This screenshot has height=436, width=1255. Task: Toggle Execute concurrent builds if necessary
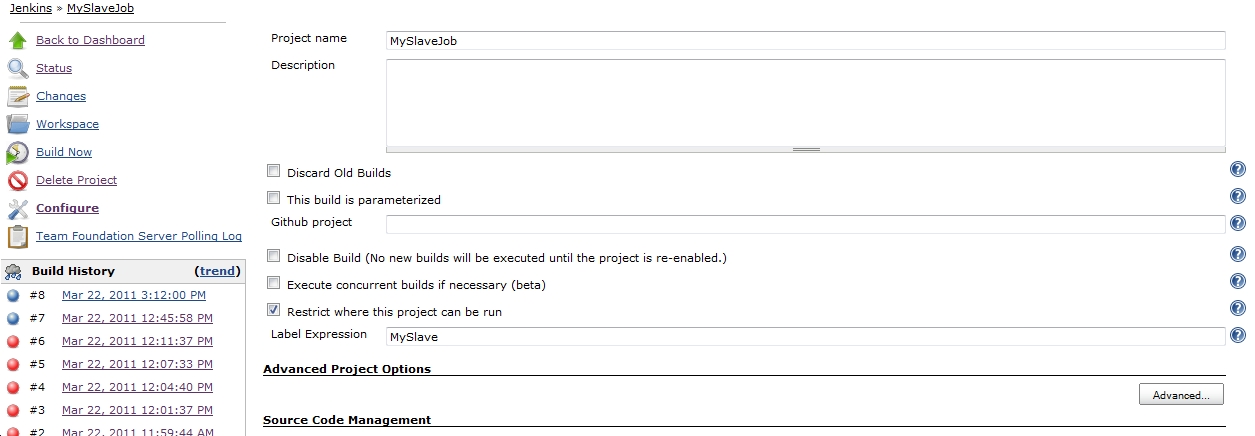[274, 284]
